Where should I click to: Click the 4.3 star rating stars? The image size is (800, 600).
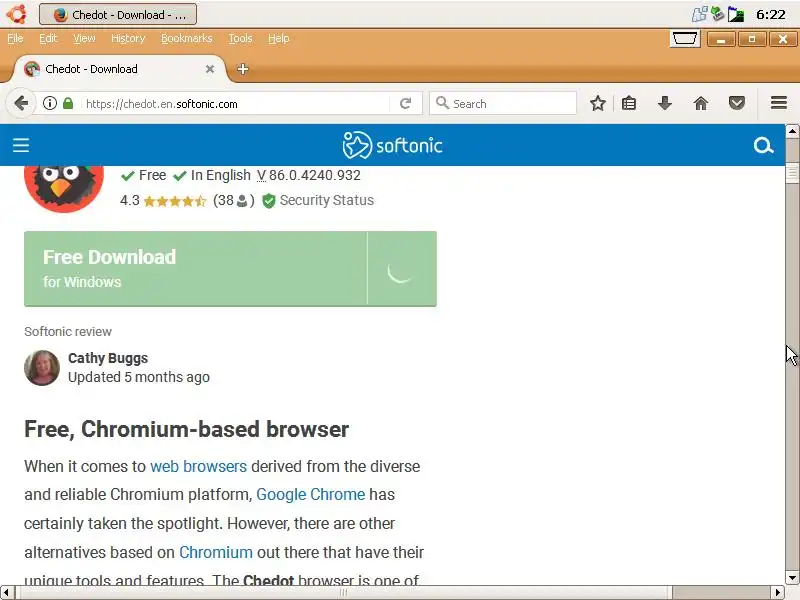click(x=174, y=201)
